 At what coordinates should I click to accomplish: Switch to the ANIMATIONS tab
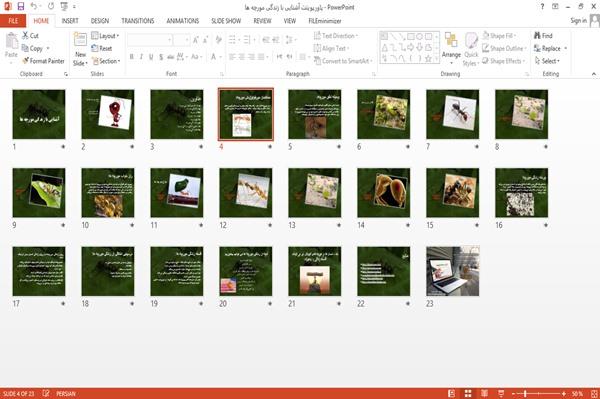183,21
